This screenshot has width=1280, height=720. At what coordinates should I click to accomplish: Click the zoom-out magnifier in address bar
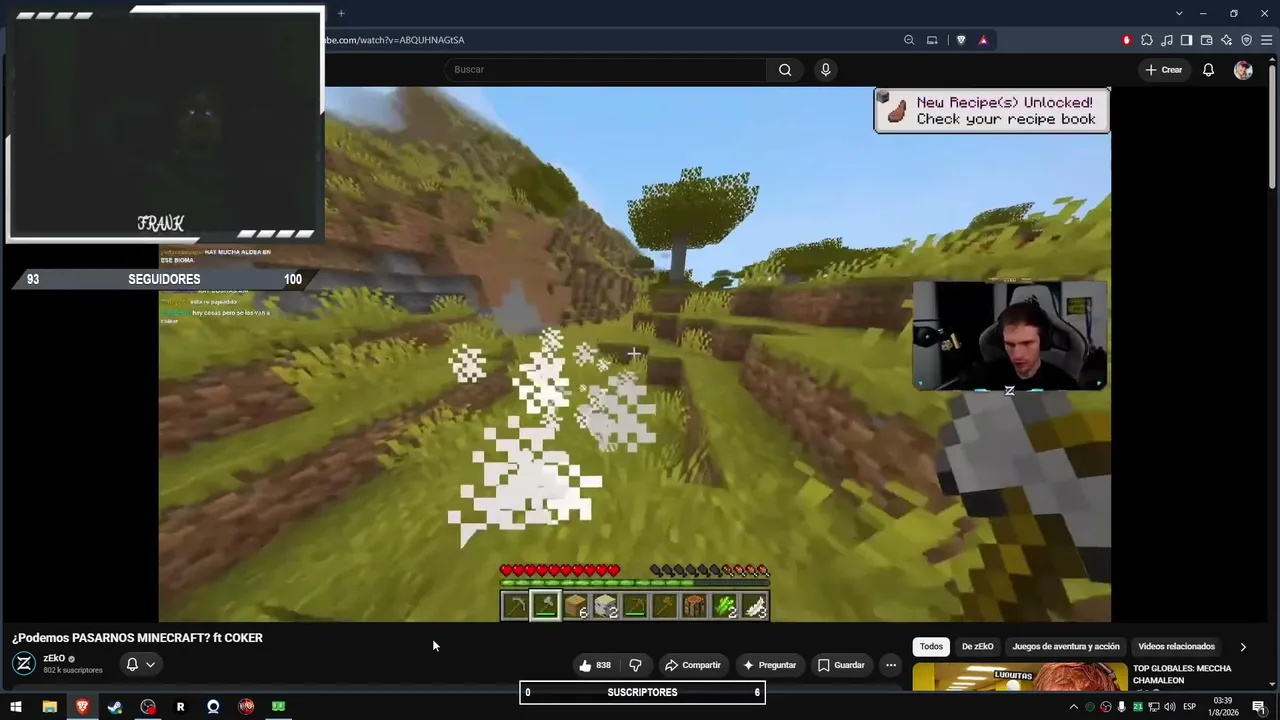[909, 40]
